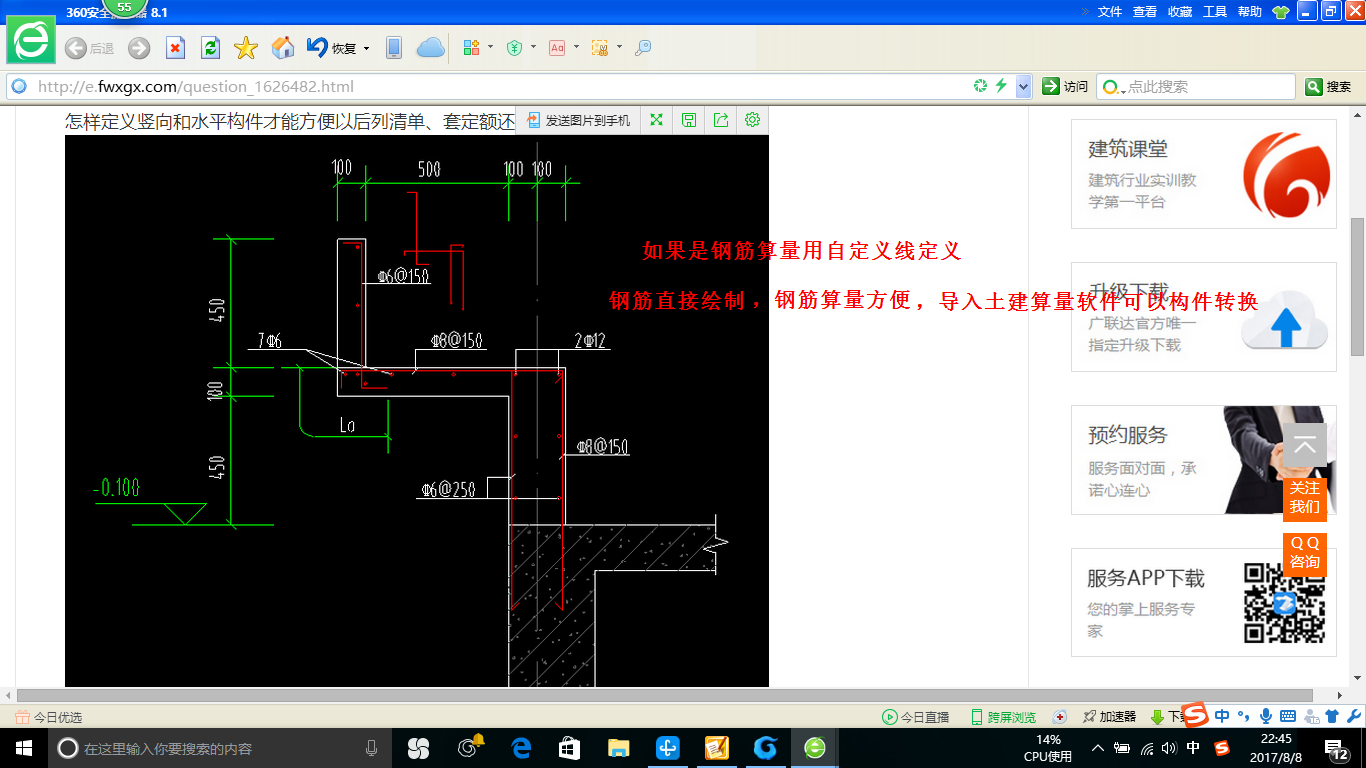This screenshot has height=768, width=1366.
Task: Expand dropdown beside screenshot icon
Action: (619, 47)
